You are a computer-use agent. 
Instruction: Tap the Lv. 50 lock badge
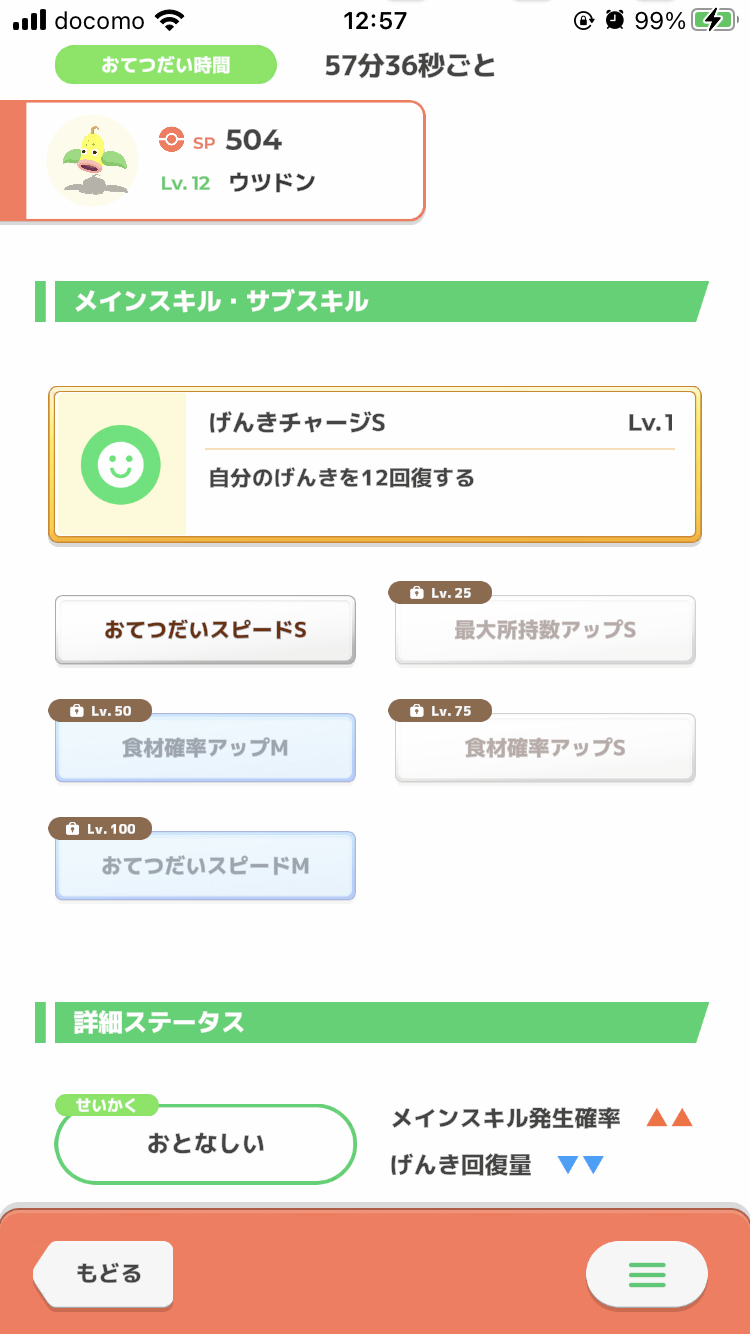[x=100, y=711]
